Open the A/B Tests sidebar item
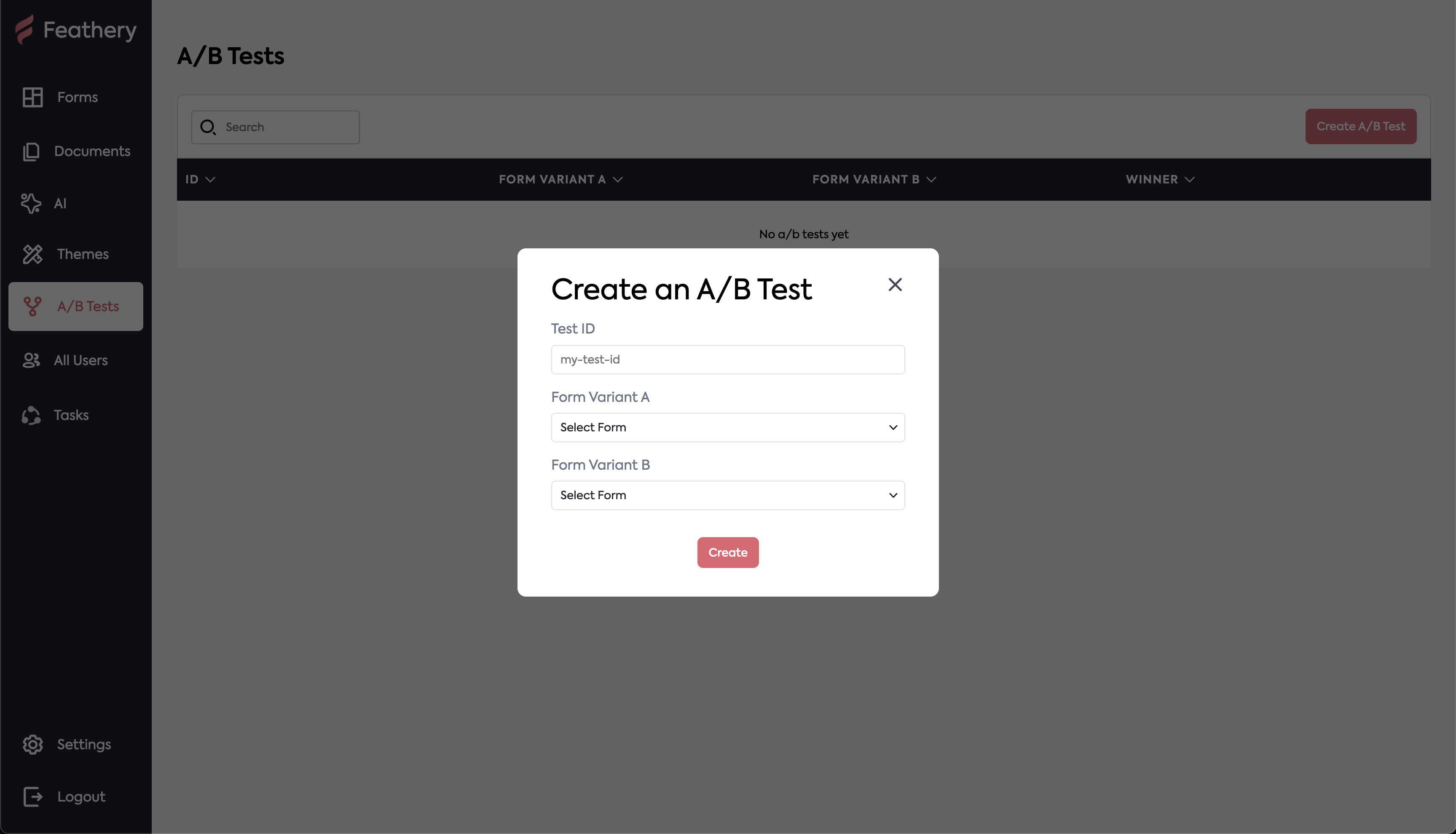 75,307
